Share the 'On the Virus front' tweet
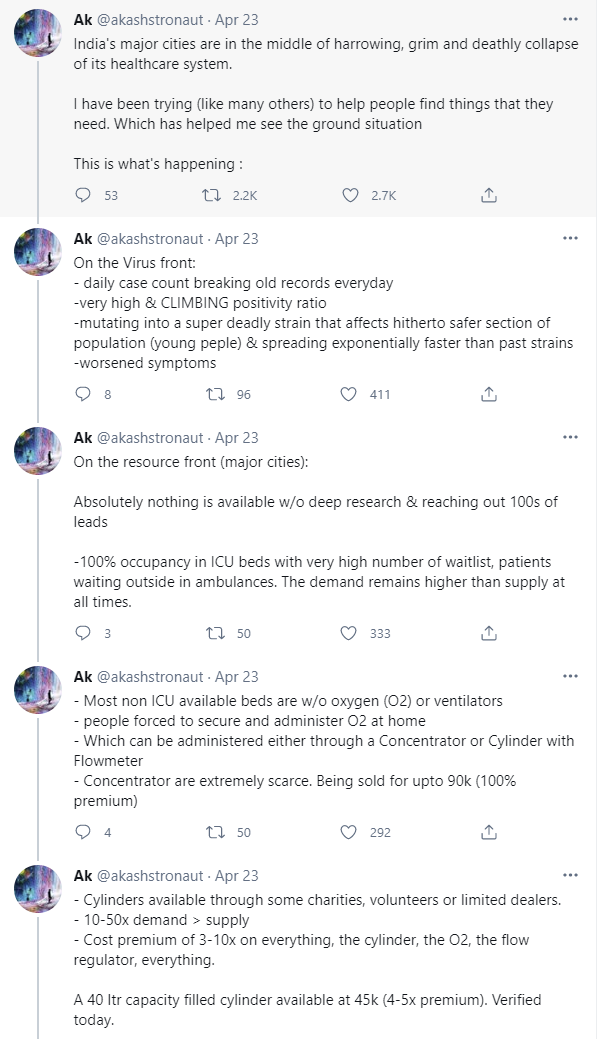Viewport: 616px width, 1039px height. pos(489,394)
